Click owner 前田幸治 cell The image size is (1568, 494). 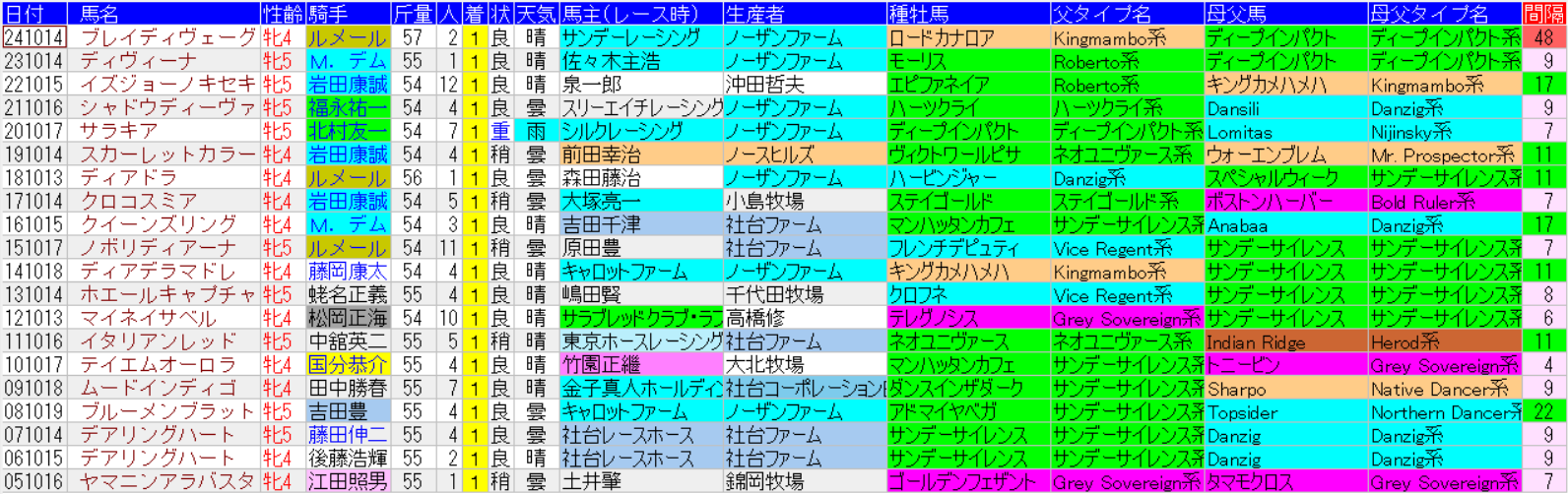[641, 154]
